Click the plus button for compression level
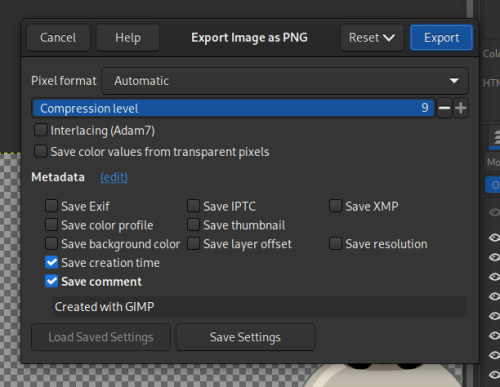500x387 pixels. click(x=461, y=108)
